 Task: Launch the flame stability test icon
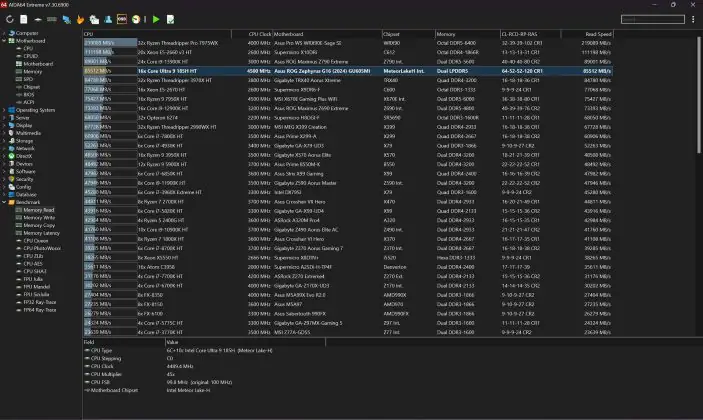80,19
